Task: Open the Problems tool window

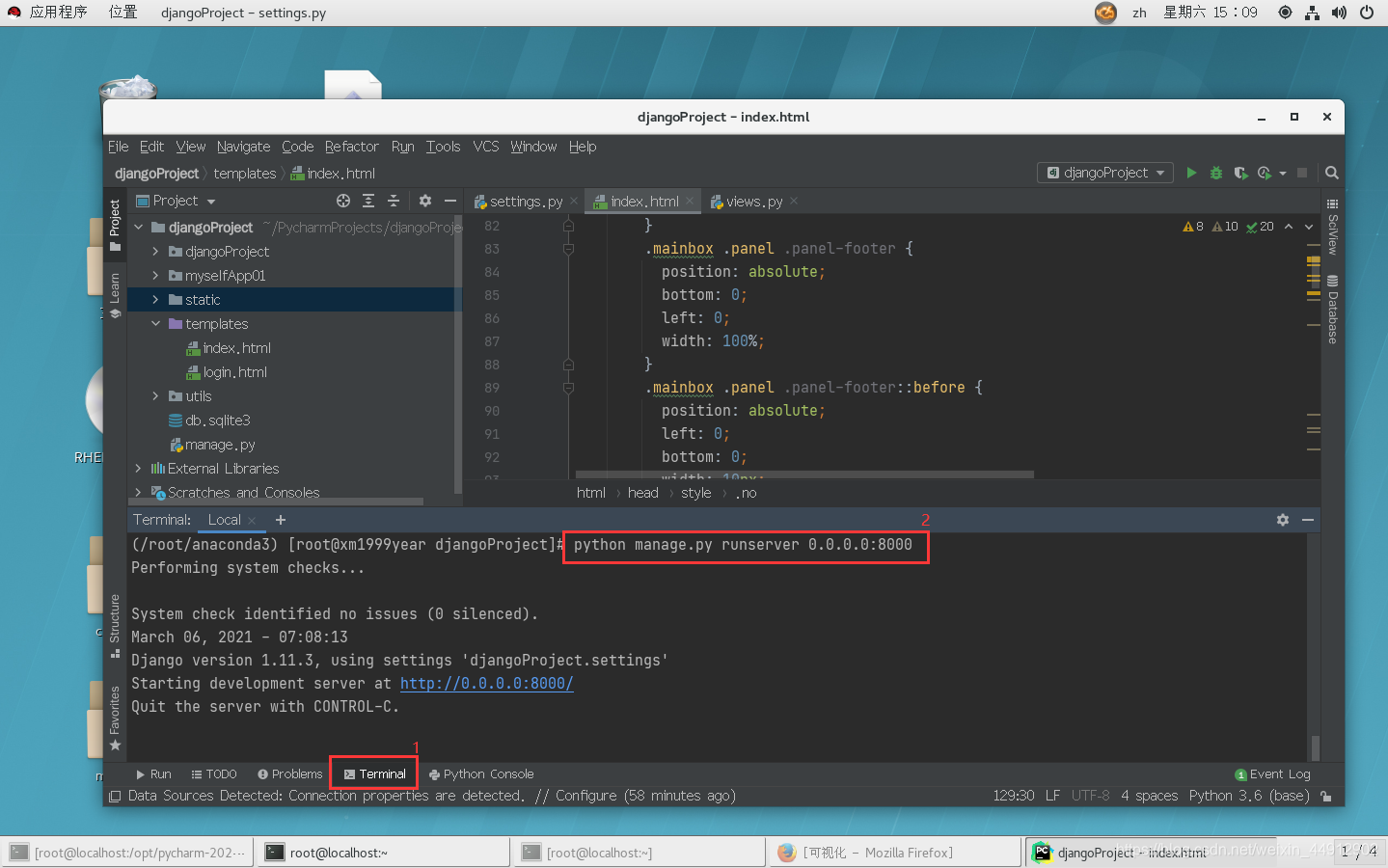Action: point(289,774)
